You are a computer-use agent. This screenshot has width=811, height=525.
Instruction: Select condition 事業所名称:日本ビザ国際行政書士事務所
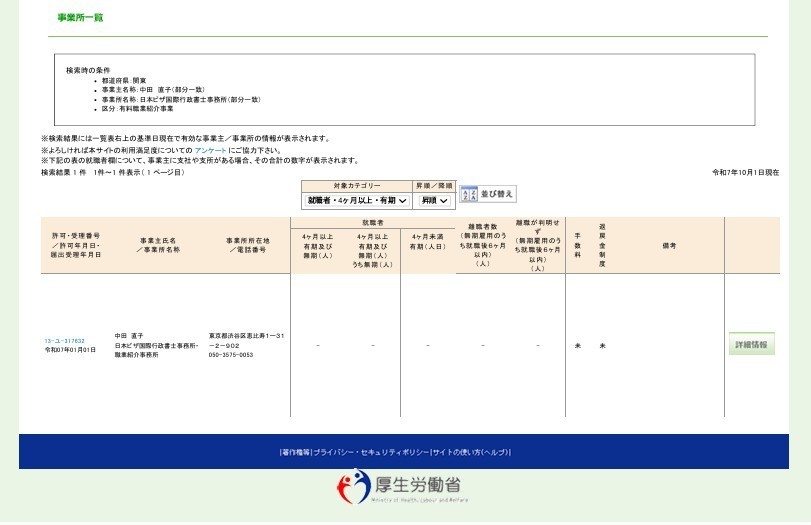coord(181,99)
